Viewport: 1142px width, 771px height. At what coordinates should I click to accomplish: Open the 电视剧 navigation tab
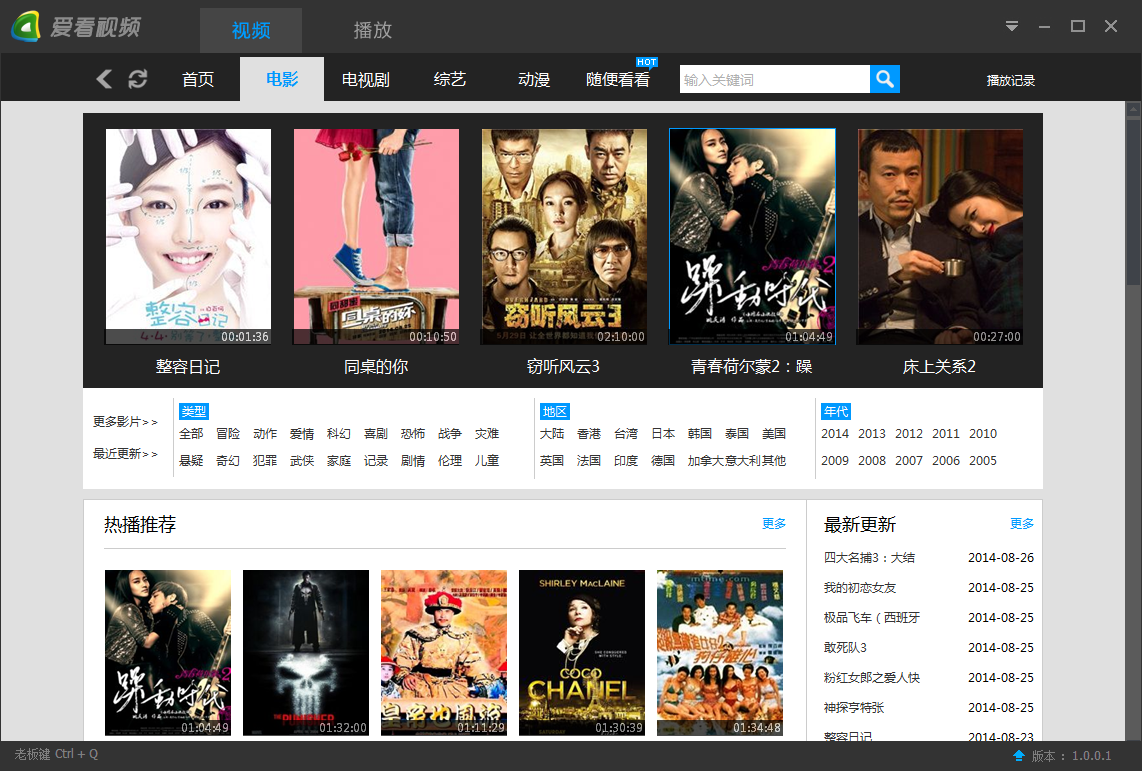click(366, 79)
